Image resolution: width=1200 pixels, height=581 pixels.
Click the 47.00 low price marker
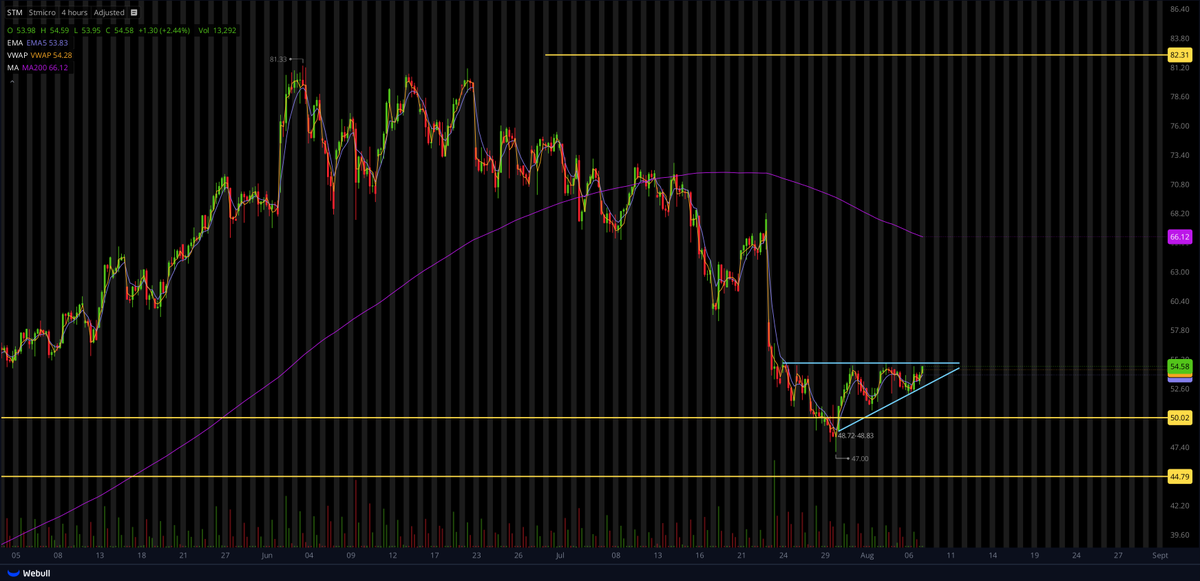858,458
